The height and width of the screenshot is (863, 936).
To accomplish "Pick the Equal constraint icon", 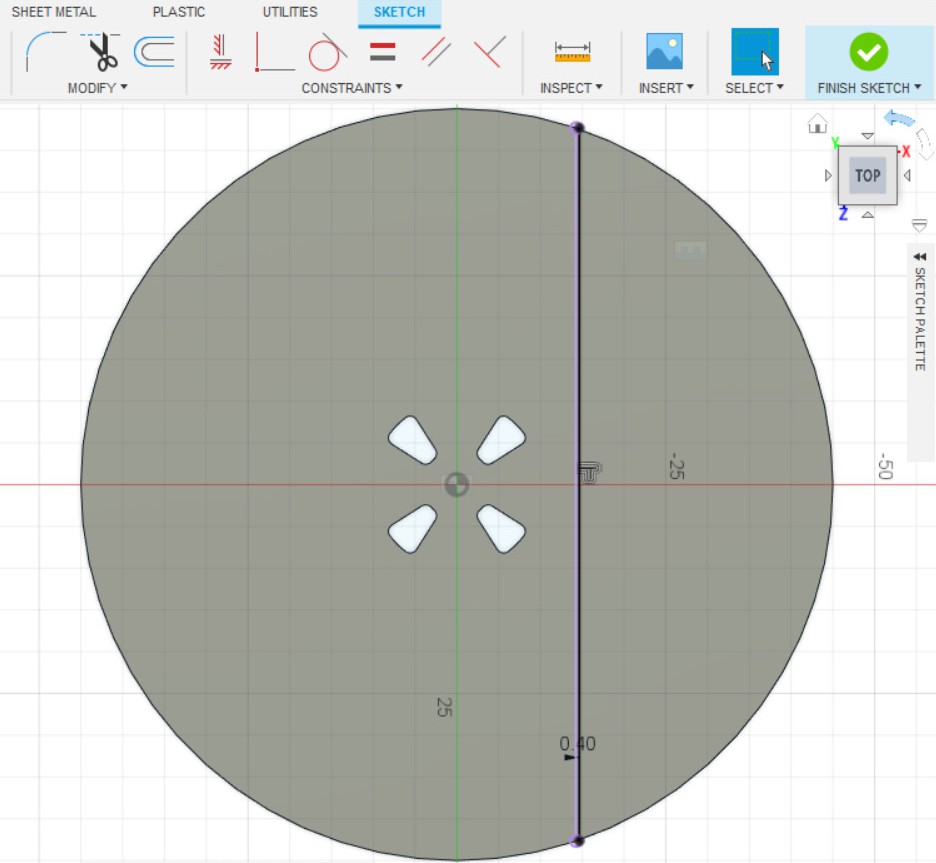I will pyautogui.click(x=382, y=51).
